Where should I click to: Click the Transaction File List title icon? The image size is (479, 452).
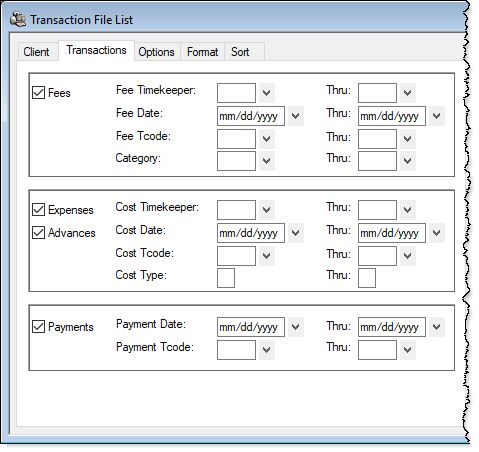18,20
